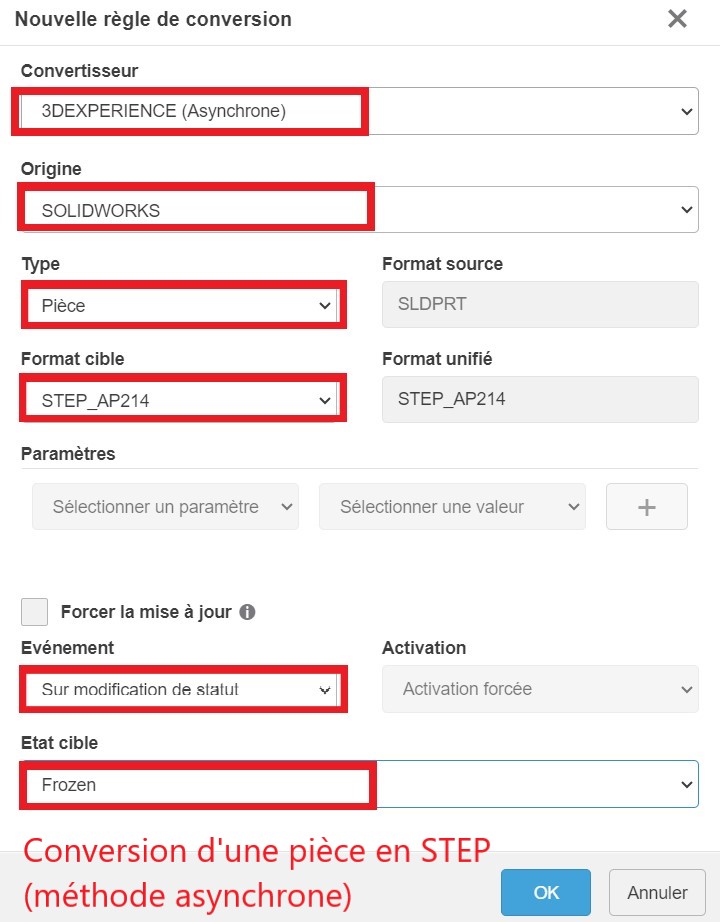This screenshot has height=922, width=720.
Task: Open the Format cible dropdown showing STEP_AP214
Action: [180, 399]
